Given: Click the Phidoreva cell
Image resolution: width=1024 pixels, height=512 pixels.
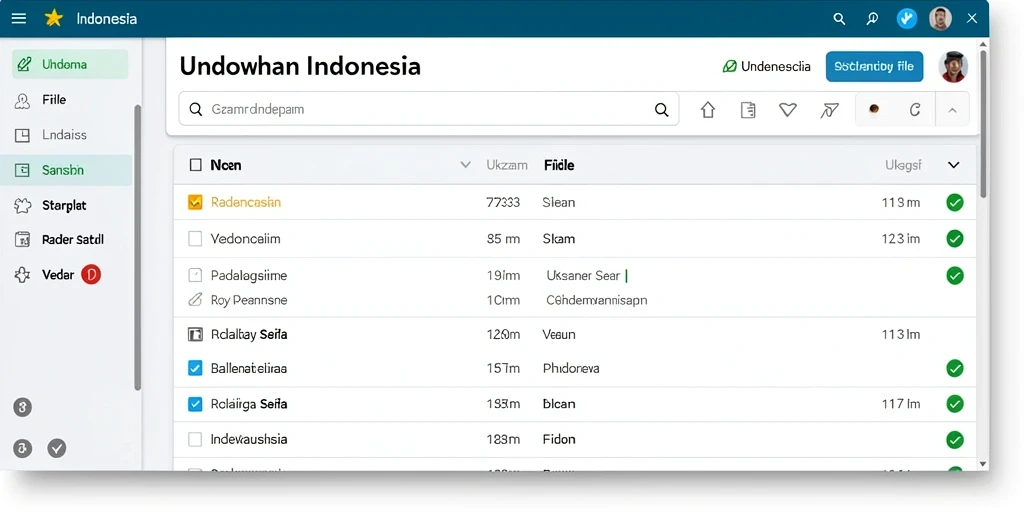Looking at the screenshot, I should coord(571,368).
